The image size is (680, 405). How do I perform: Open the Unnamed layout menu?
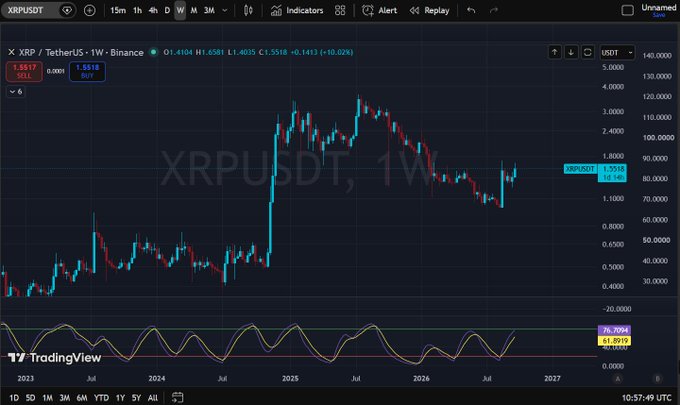(x=658, y=10)
